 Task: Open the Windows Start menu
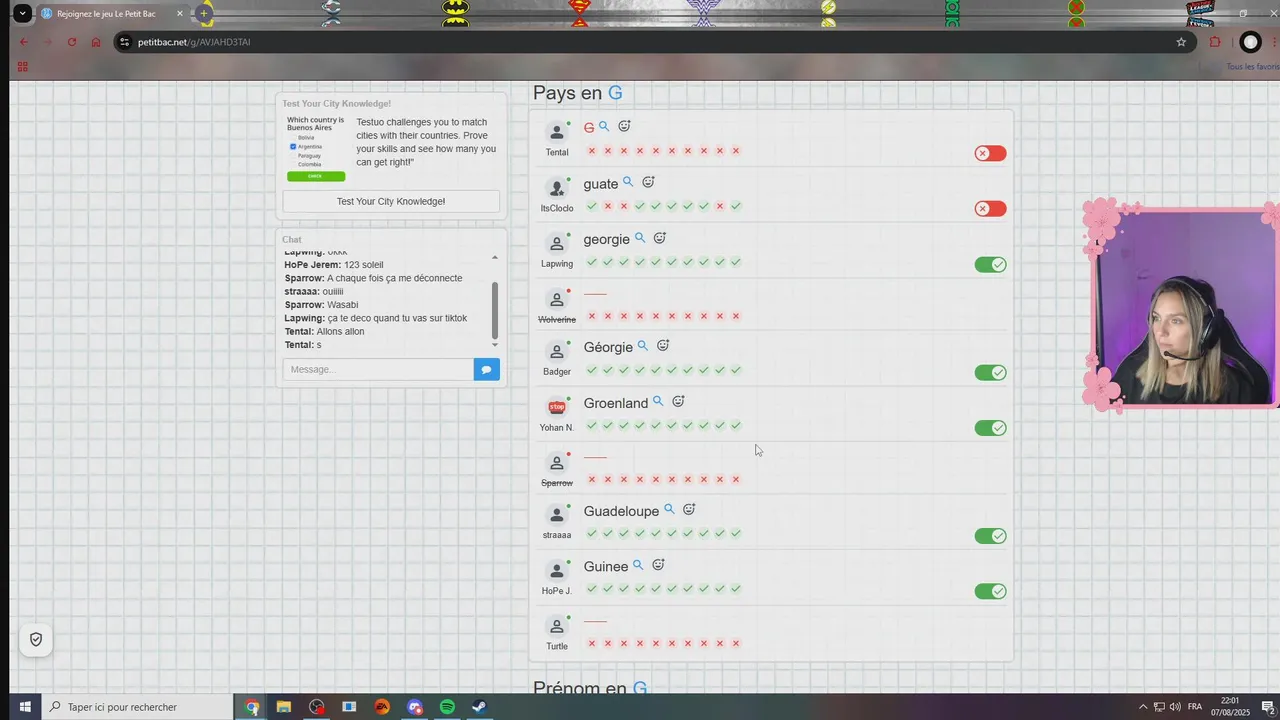[x=25, y=707]
